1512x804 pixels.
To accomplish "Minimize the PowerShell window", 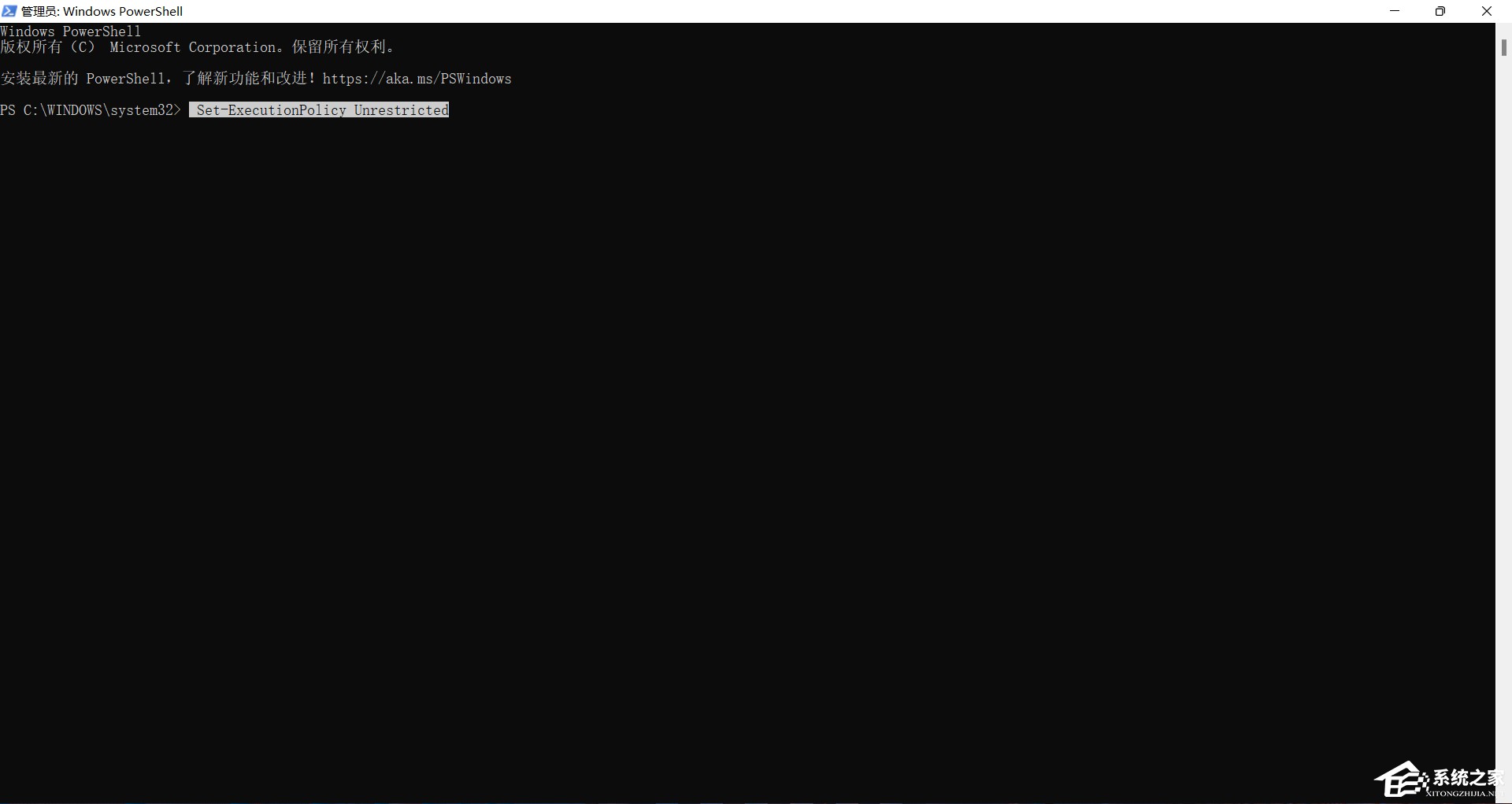I will pos(1395,11).
